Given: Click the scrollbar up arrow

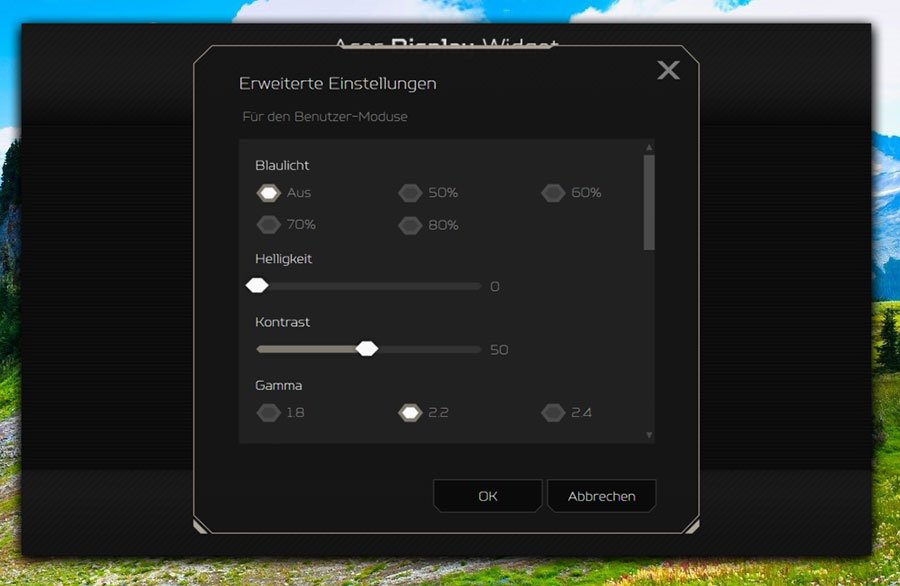Looking at the screenshot, I should click(649, 147).
